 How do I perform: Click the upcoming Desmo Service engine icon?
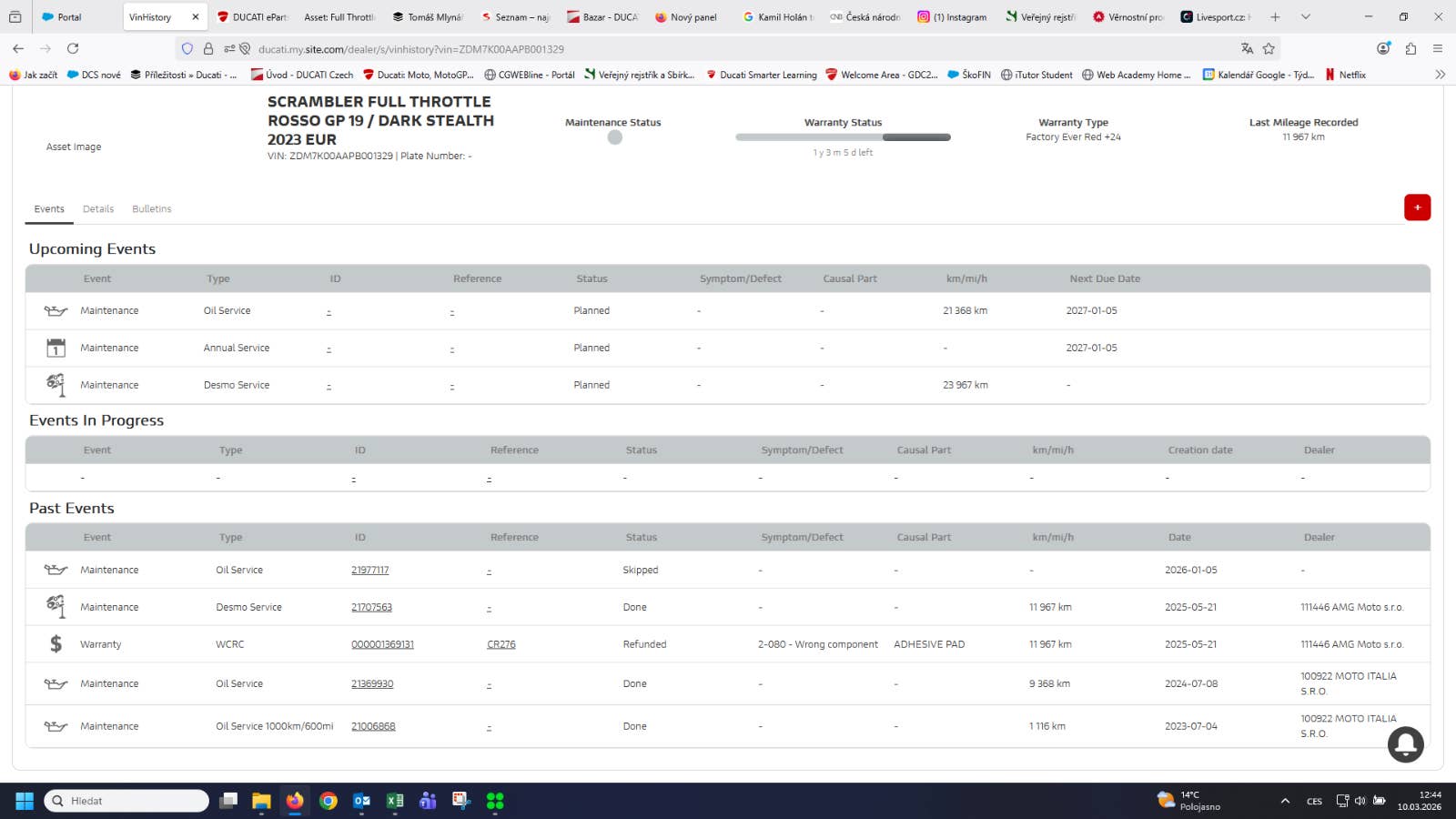(x=56, y=385)
